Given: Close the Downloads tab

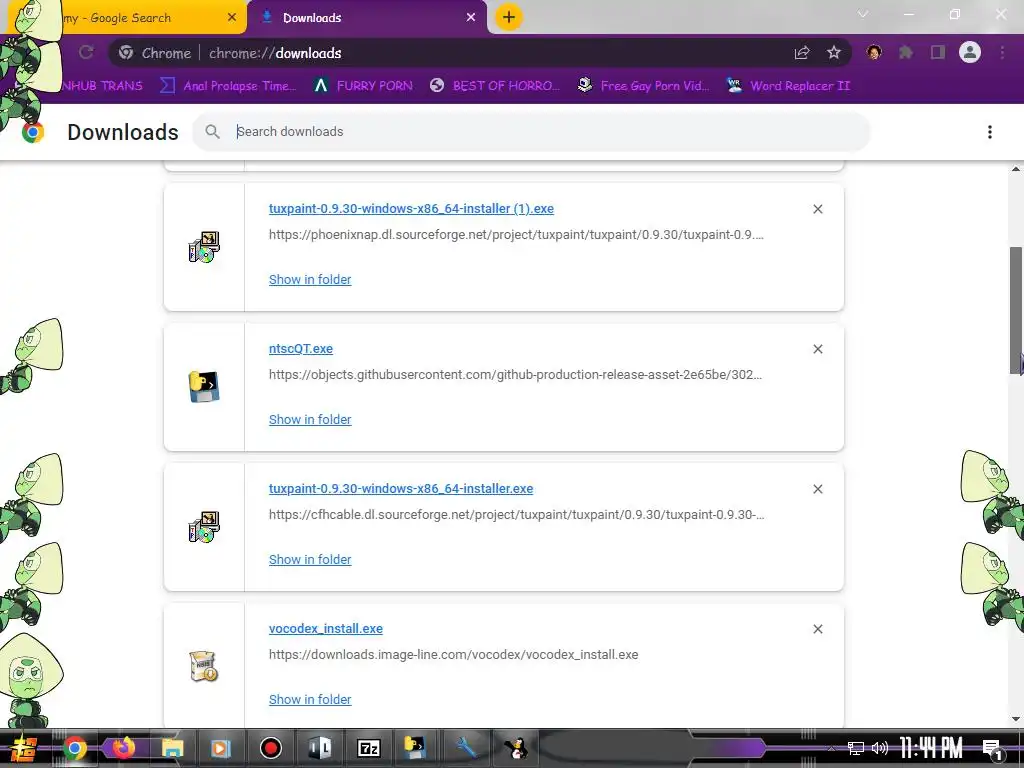Looking at the screenshot, I should coord(471,18).
